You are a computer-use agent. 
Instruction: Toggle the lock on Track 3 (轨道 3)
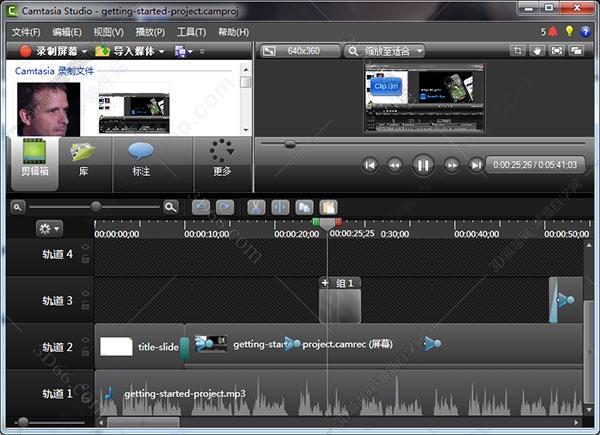pos(85,305)
